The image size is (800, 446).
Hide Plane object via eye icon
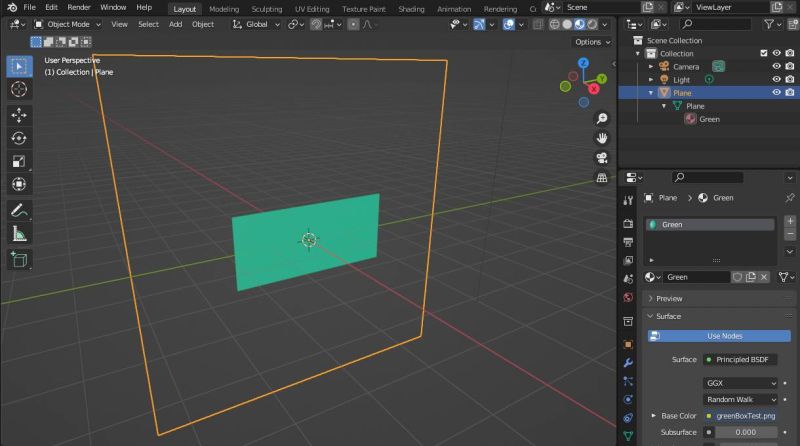[777, 93]
